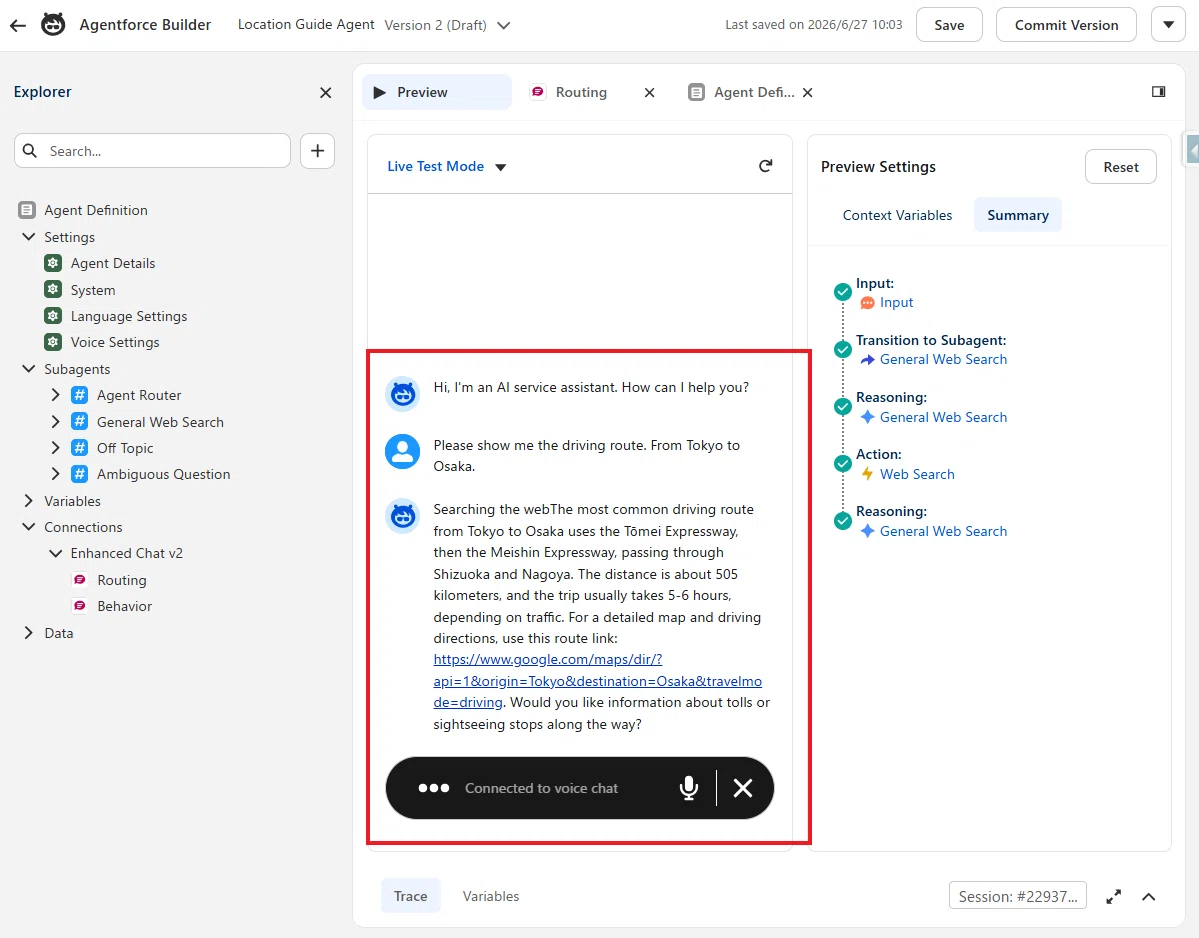Collapse the Connections section
Image resolution: width=1199 pixels, height=938 pixels.
pos(28,527)
